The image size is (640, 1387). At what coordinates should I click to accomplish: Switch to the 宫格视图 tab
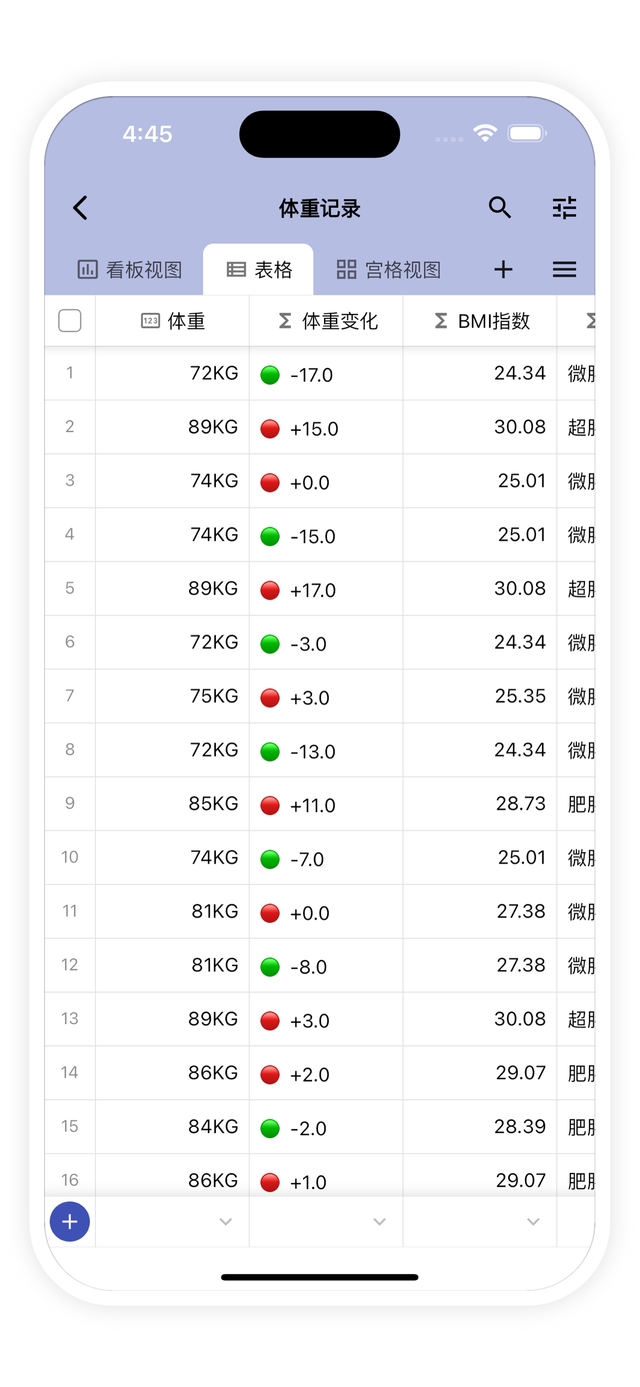pos(389,270)
